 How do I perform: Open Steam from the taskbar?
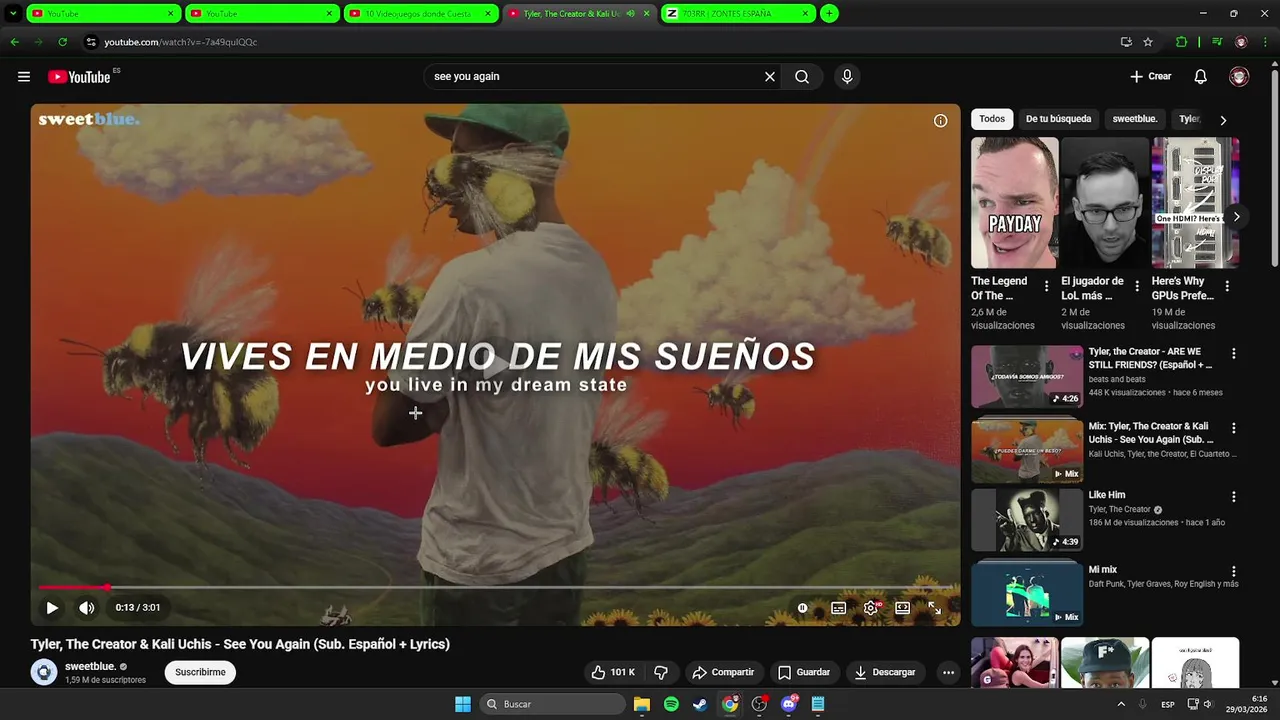[x=700, y=704]
